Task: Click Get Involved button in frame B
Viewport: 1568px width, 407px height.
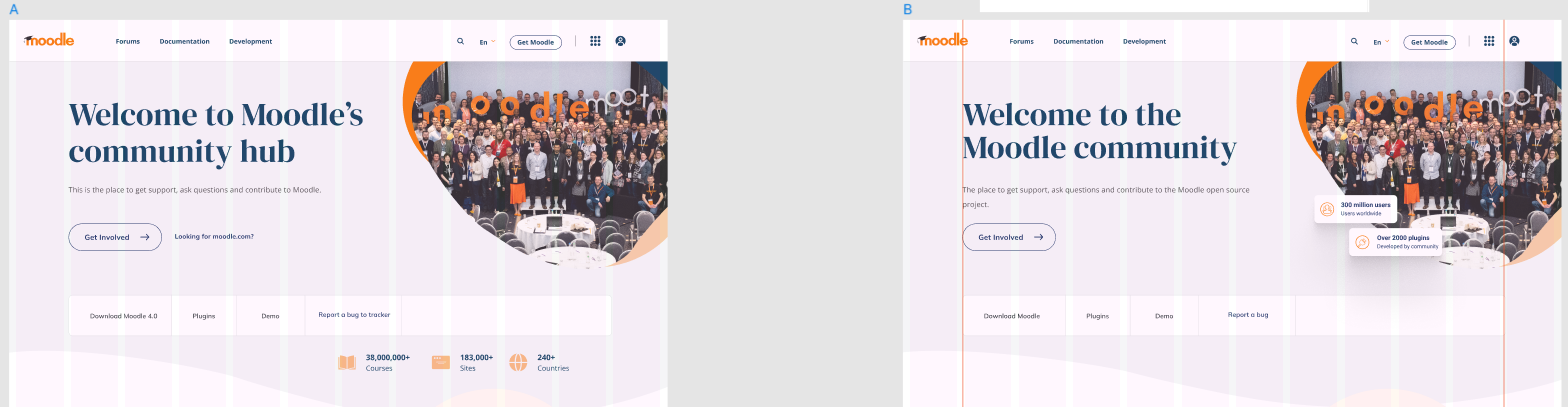Action: (1009, 237)
